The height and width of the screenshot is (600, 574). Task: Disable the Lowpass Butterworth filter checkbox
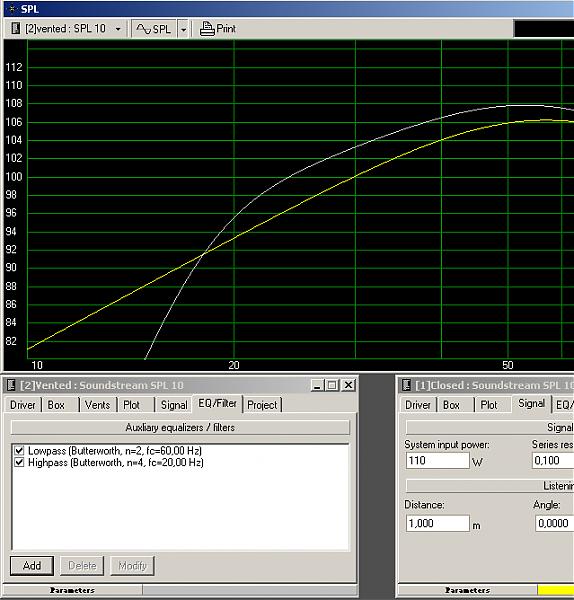pos(19,450)
